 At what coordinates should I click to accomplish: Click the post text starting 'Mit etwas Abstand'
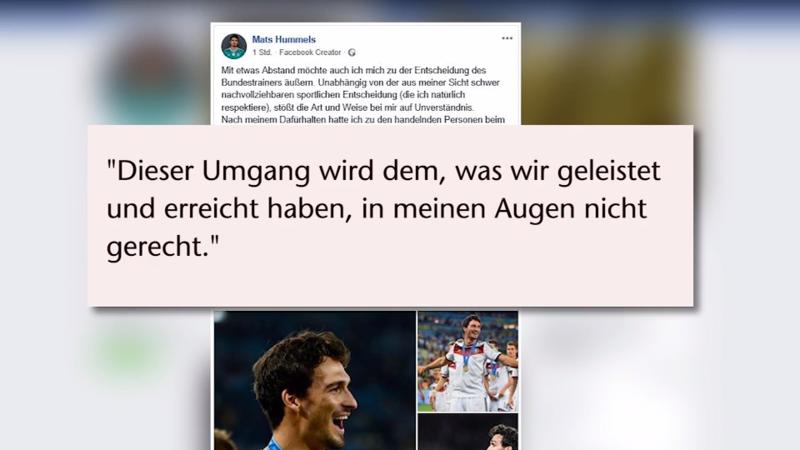(x=363, y=95)
